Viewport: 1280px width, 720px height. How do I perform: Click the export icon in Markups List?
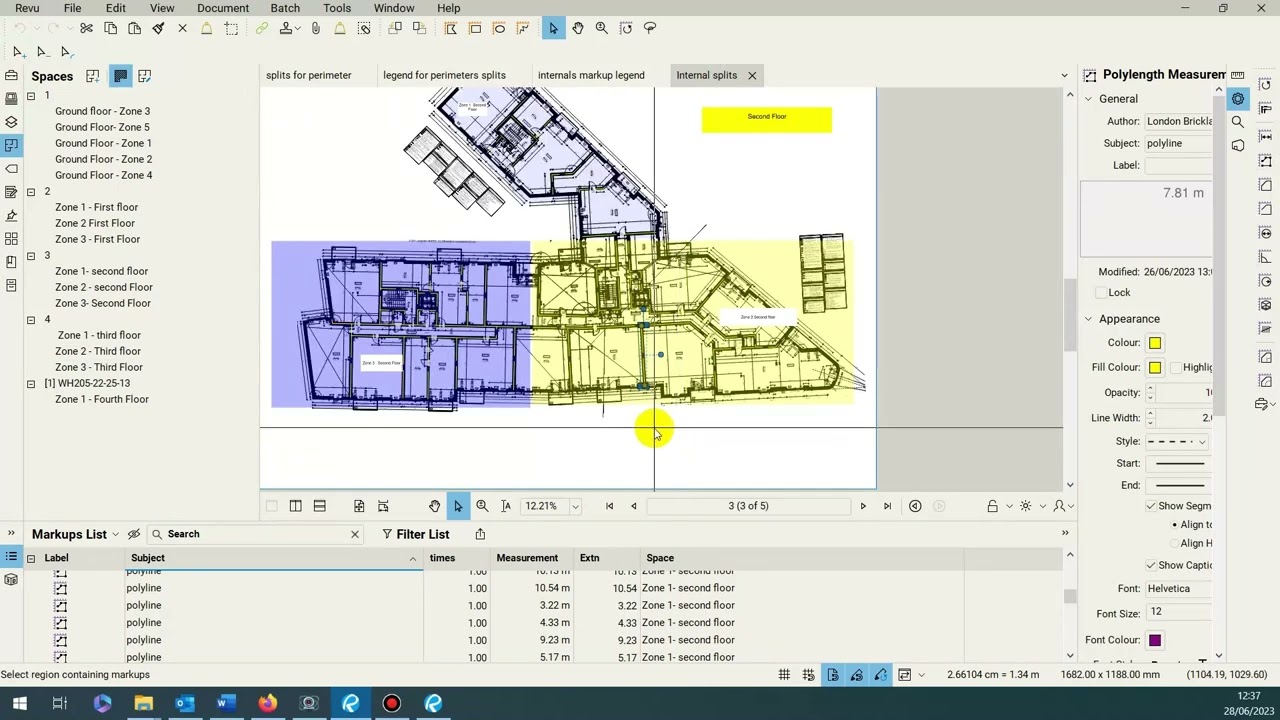[480, 534]
